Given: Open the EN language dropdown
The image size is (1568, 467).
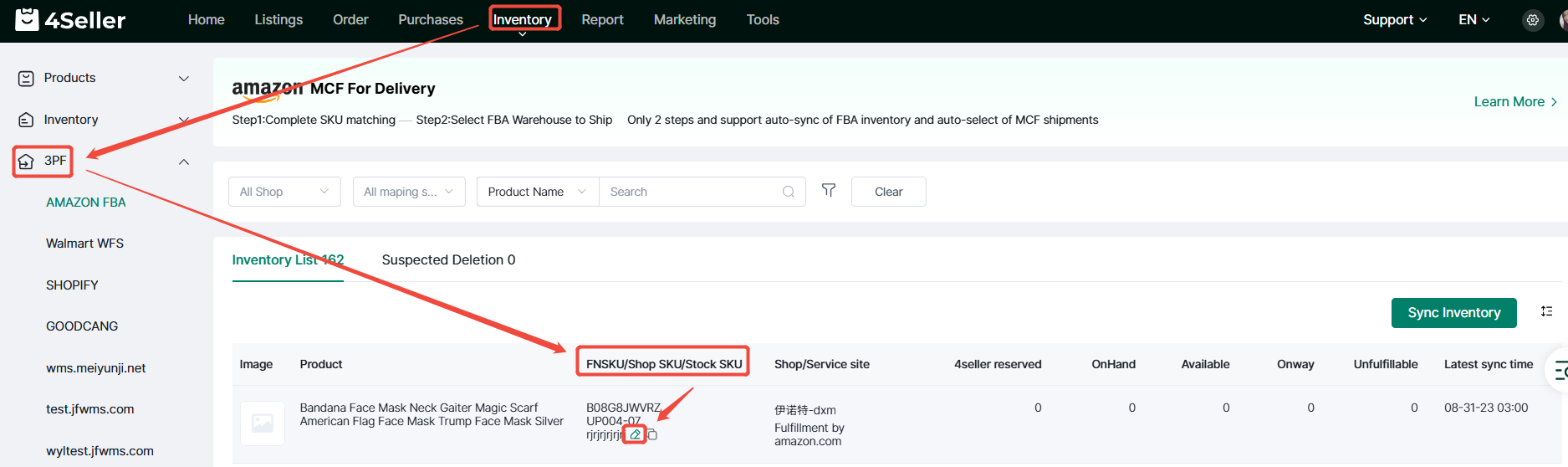Looking at the screenshot, I should (x=1474, y=19).
